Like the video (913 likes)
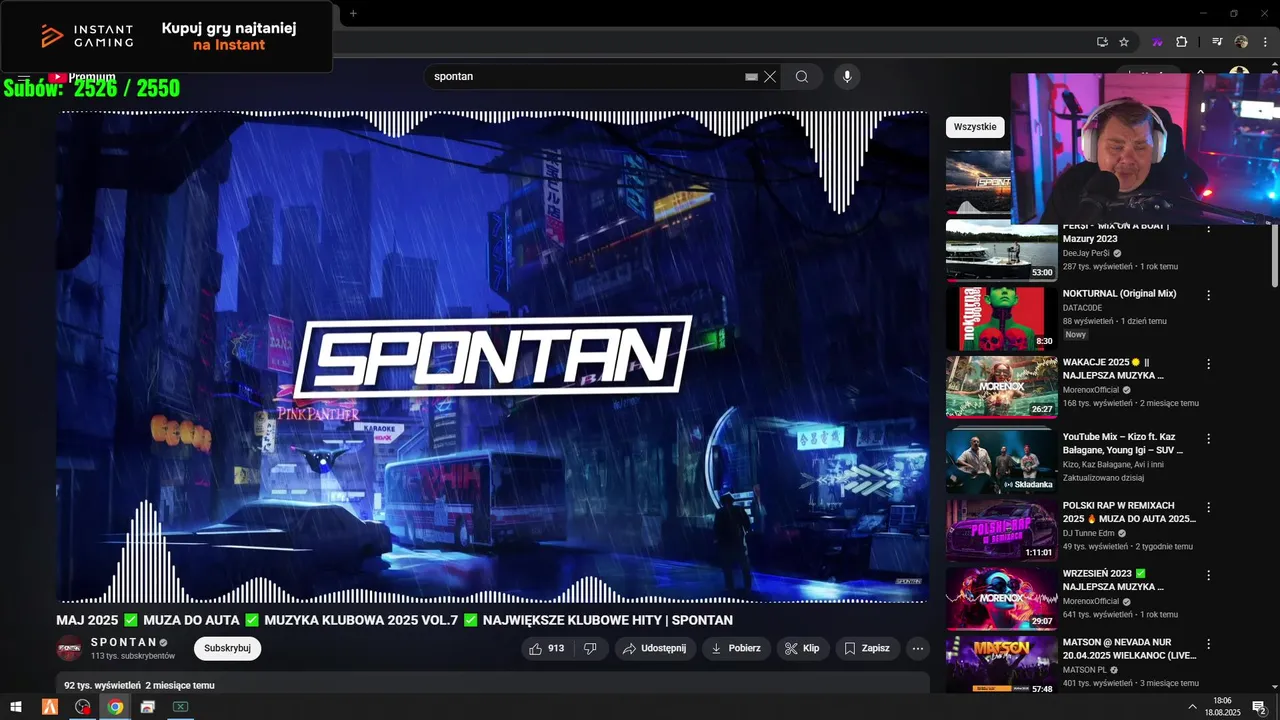 coord(547,648)
